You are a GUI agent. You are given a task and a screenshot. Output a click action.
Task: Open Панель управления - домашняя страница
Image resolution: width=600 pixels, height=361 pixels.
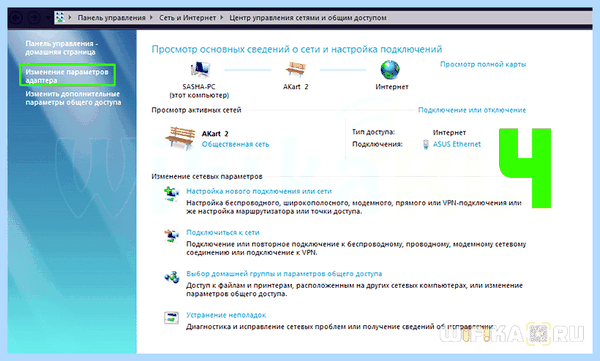coord(61,48)
